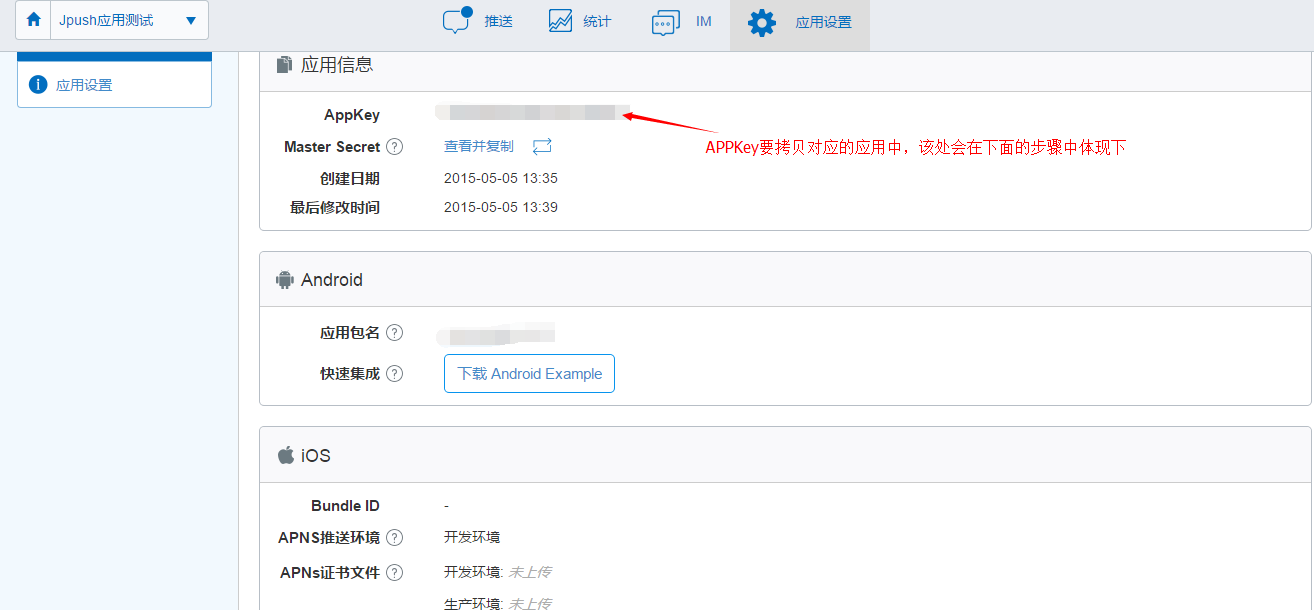This screenshot has width=1314, height=610.
Task: Click the iOS section heading text
Action: coord(316,455)
